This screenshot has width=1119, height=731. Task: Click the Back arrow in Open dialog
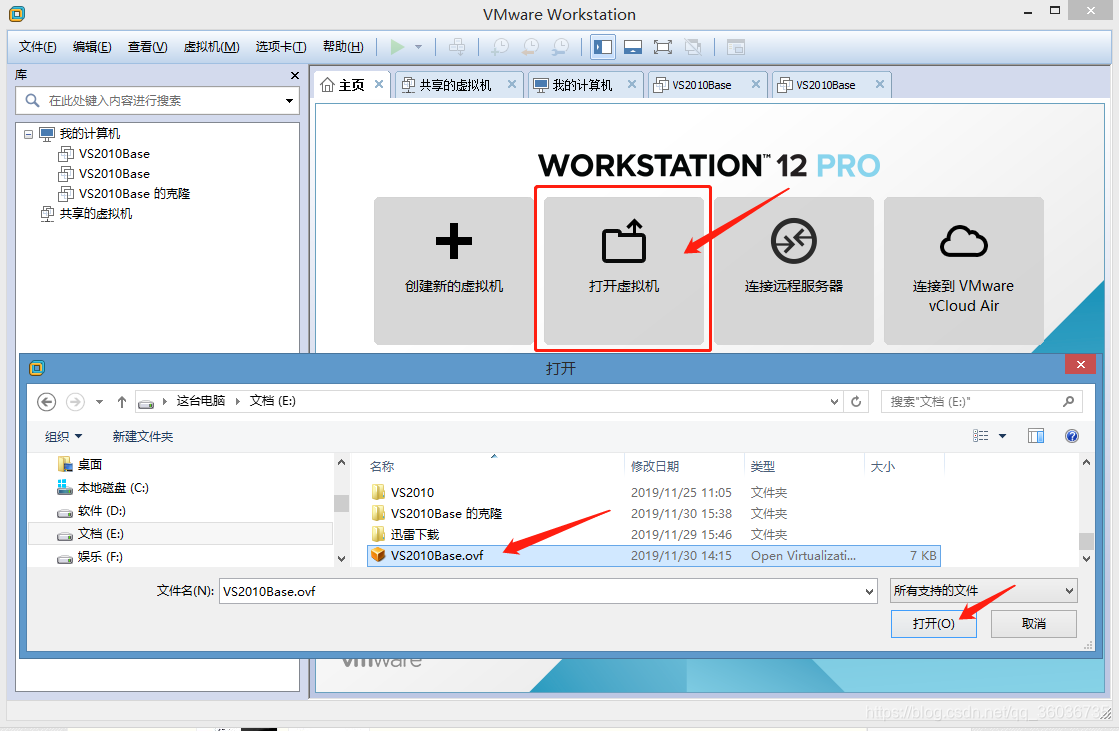[x=46, y=402]
